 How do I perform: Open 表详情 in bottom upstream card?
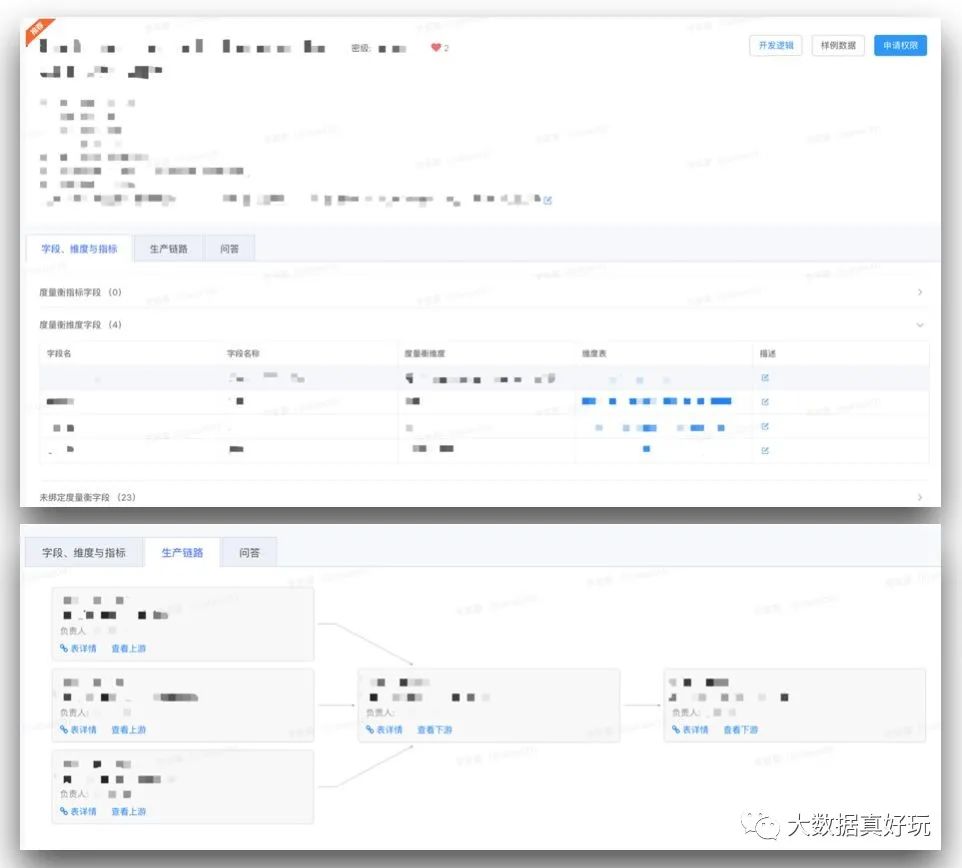tap(78, 812)
